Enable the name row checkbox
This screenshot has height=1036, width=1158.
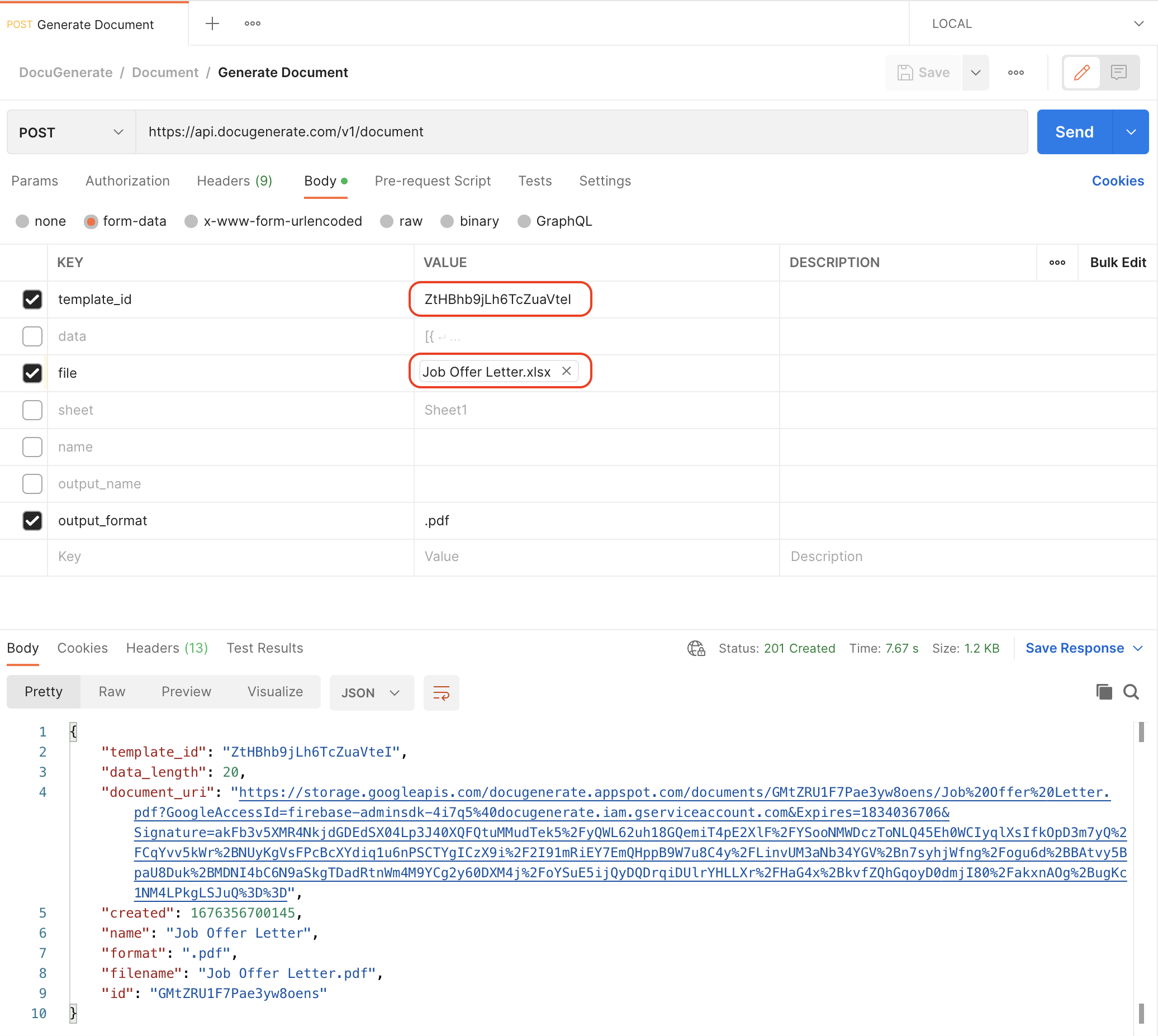point(32,447)
